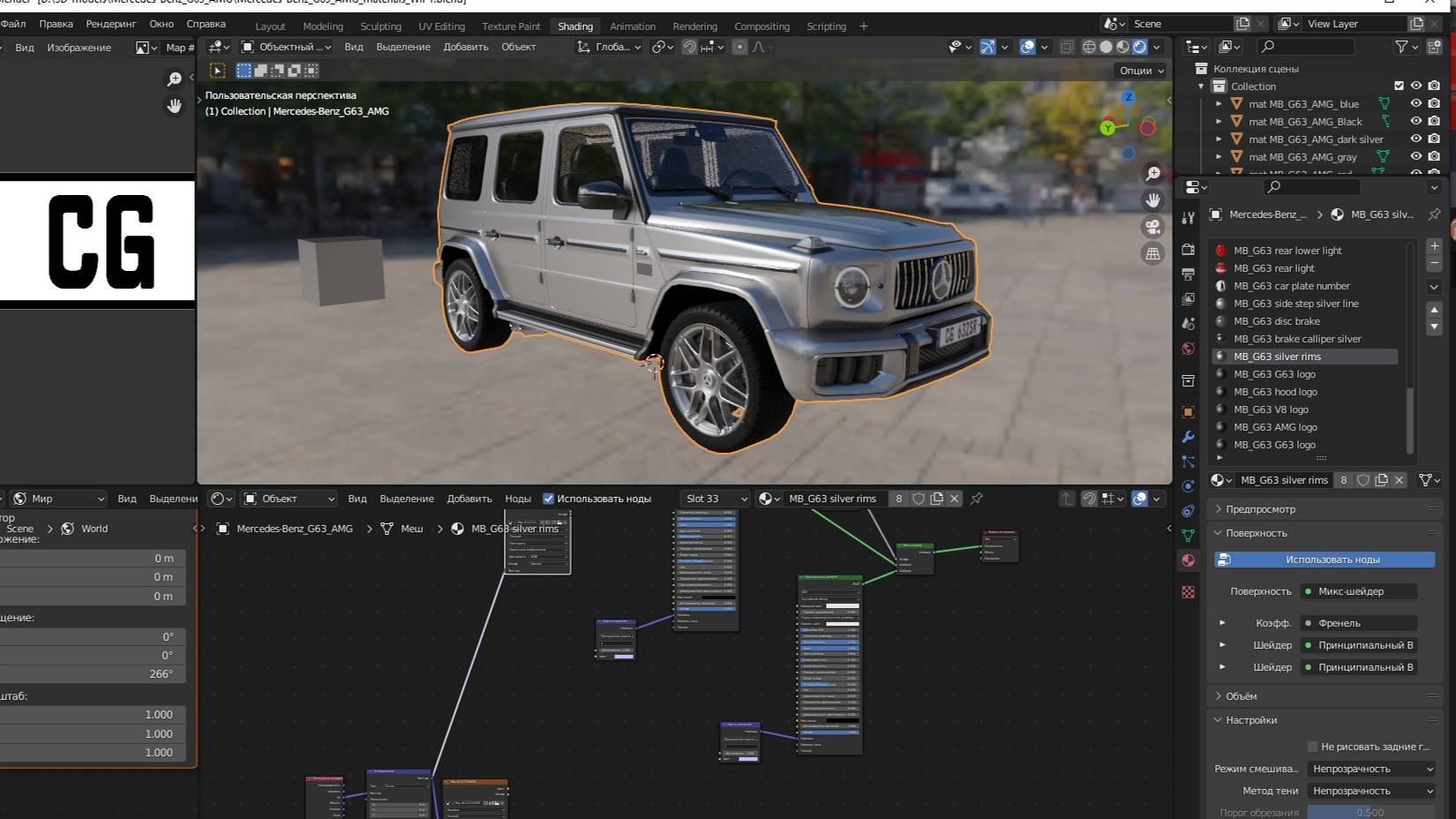Click the Опции button in the viewport

[1139, 70]
